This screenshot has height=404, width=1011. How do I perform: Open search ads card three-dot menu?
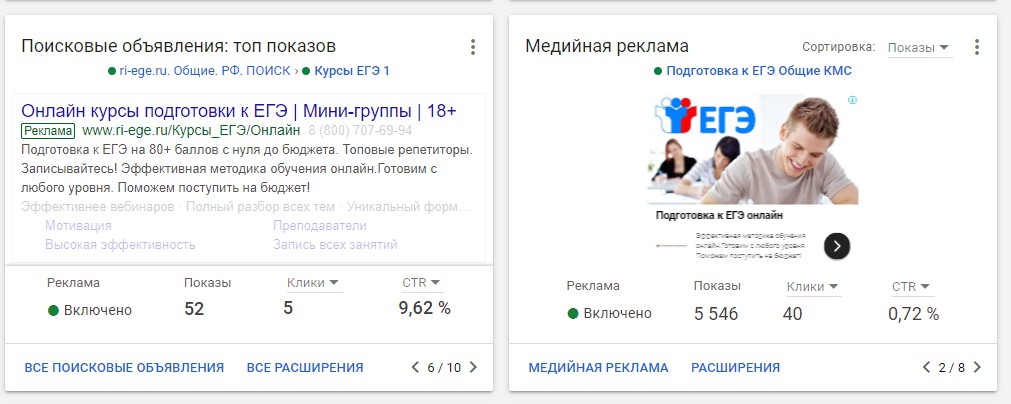(473, 47)
